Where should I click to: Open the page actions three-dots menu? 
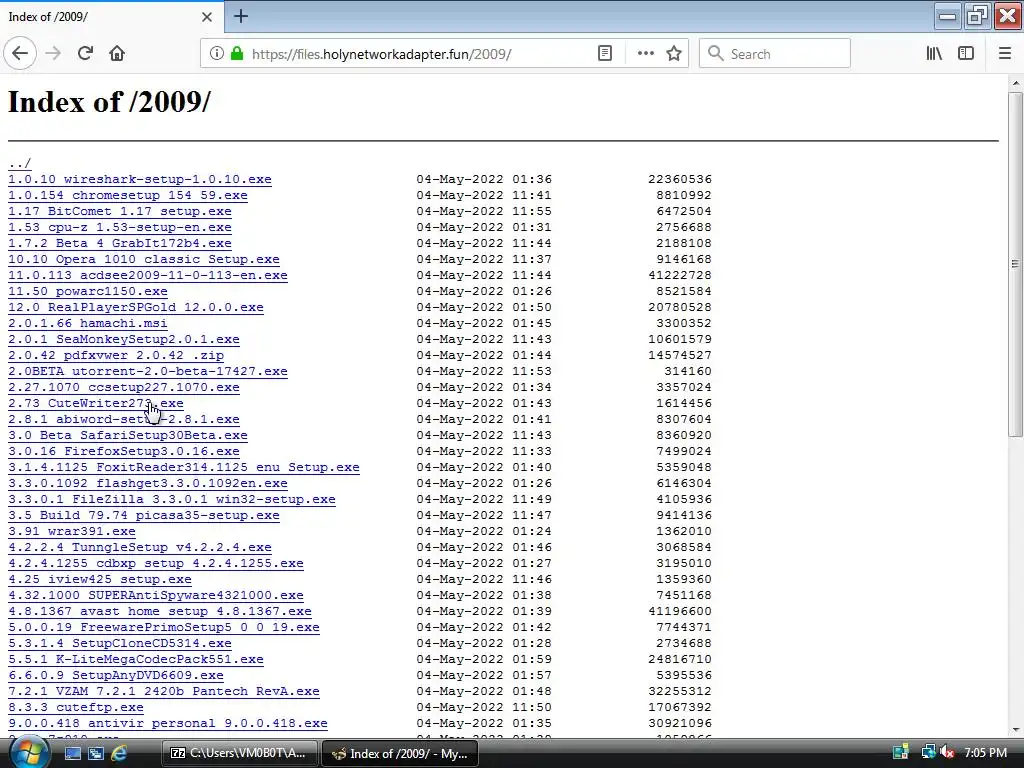pyautogui.click(x=645, y=54)
